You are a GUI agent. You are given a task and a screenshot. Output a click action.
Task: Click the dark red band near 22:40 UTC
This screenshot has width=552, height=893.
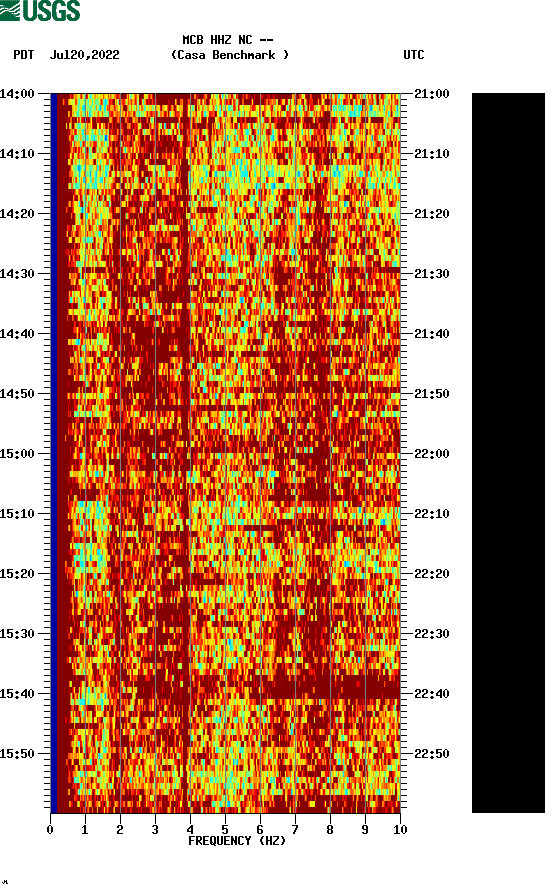pyautogui.click(x=330, y=685)
